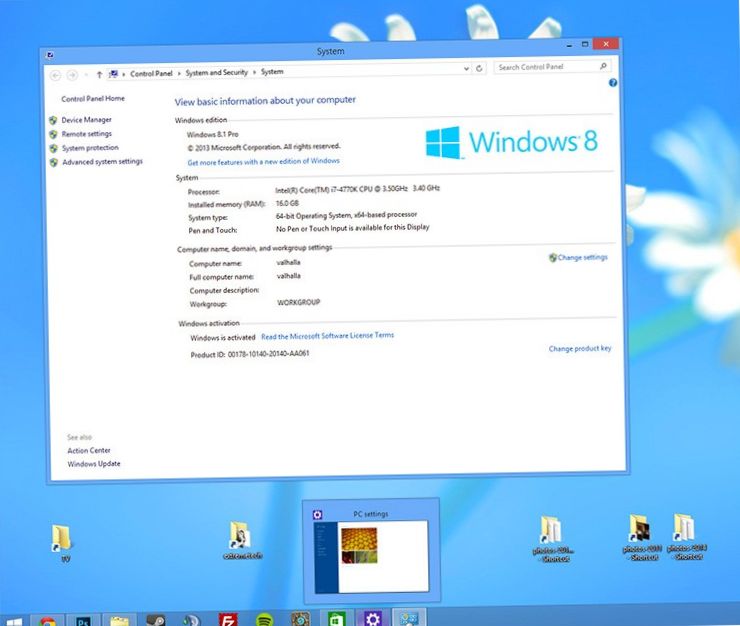Go to Control Panel Home
This screenshot has height=626, width=740.
coord(93,99)
